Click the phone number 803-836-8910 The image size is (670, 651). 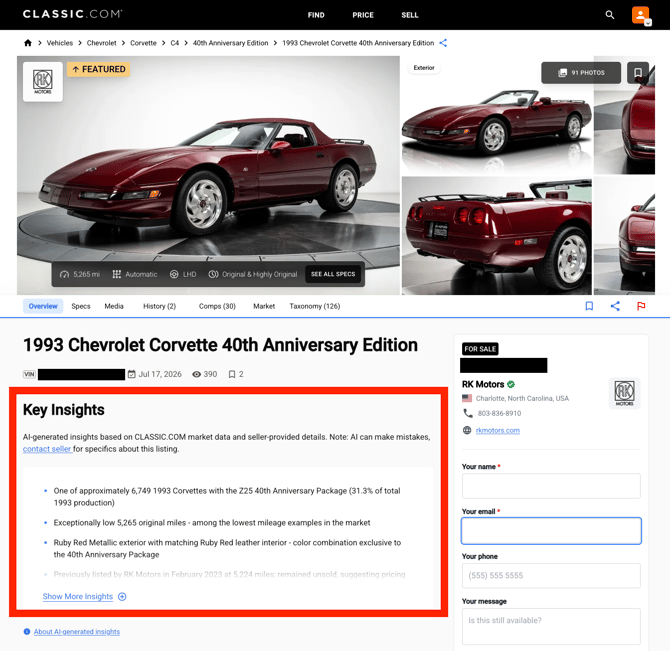point(499,413)
